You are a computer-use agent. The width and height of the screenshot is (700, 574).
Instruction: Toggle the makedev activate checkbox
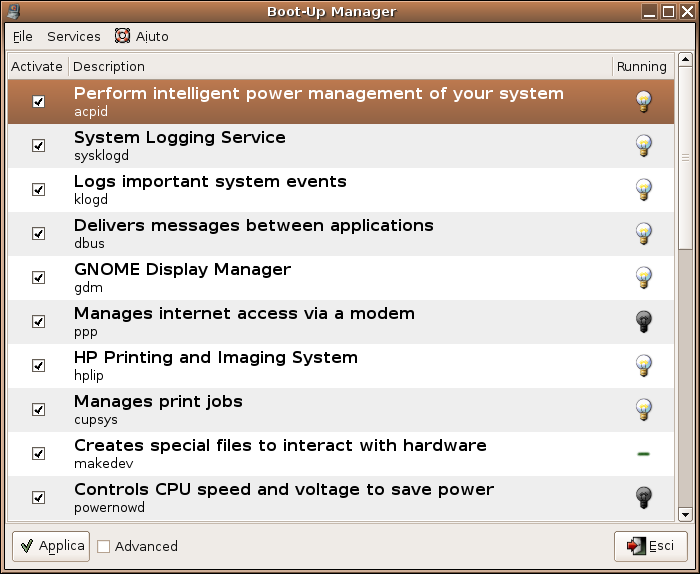pos(38,453)
